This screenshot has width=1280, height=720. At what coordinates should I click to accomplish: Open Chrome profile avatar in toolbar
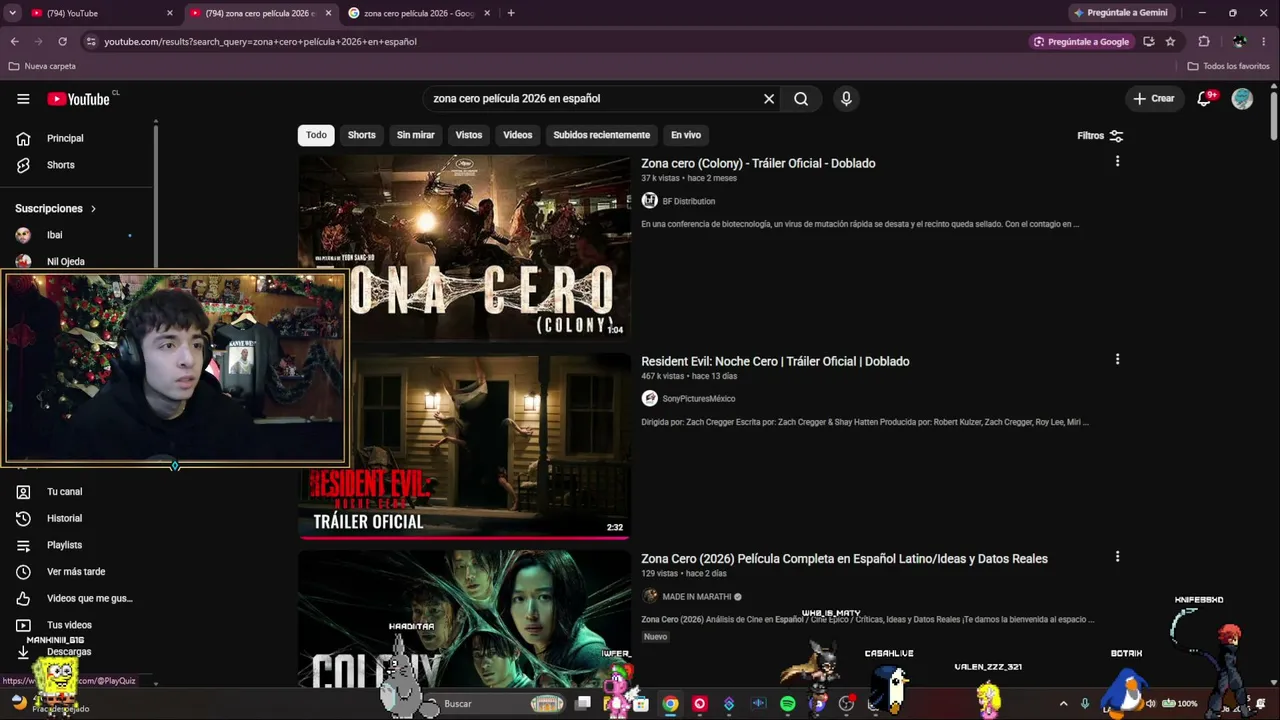click(1240, 41)
